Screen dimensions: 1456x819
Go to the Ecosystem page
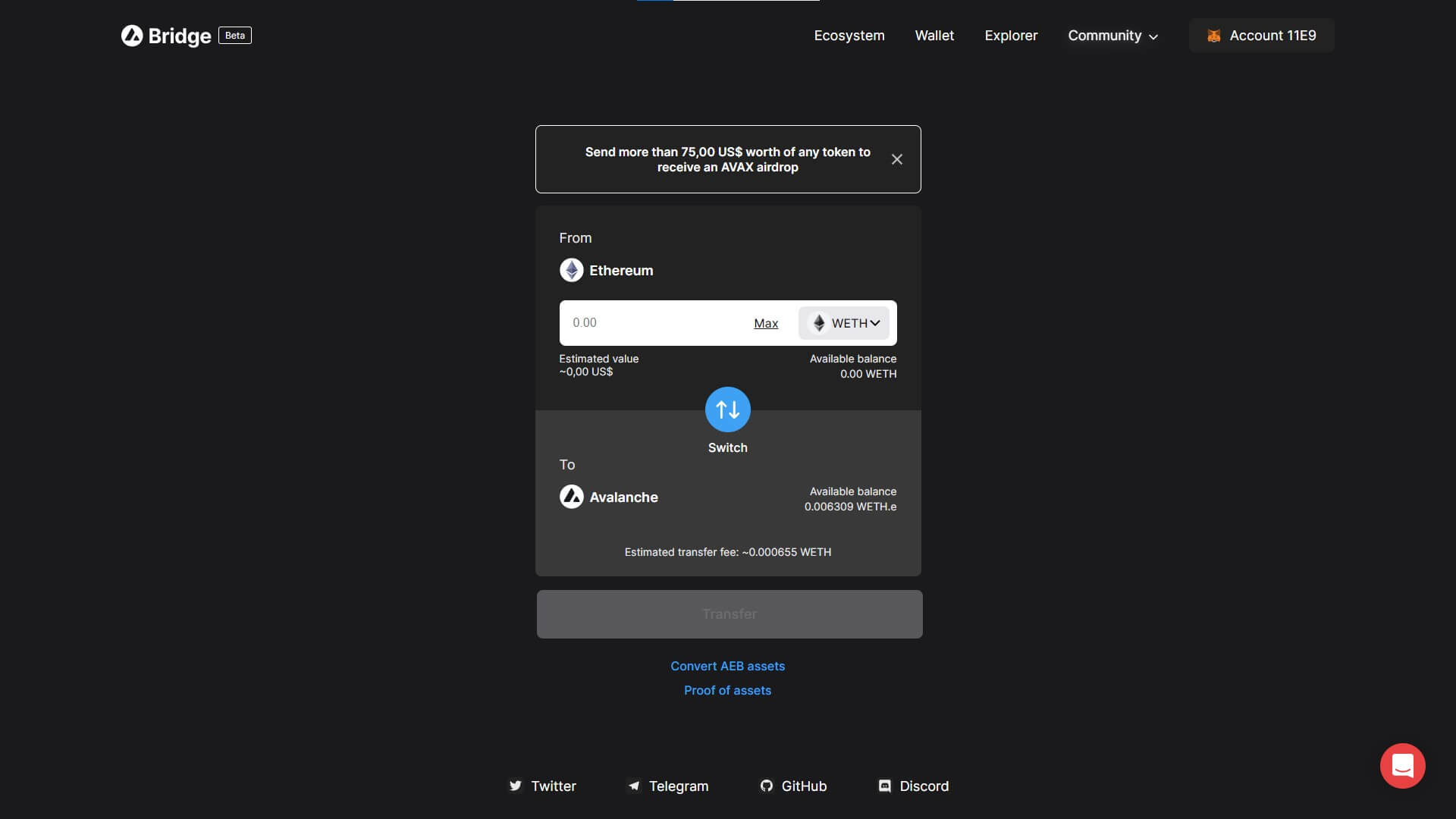click(849, 36)
